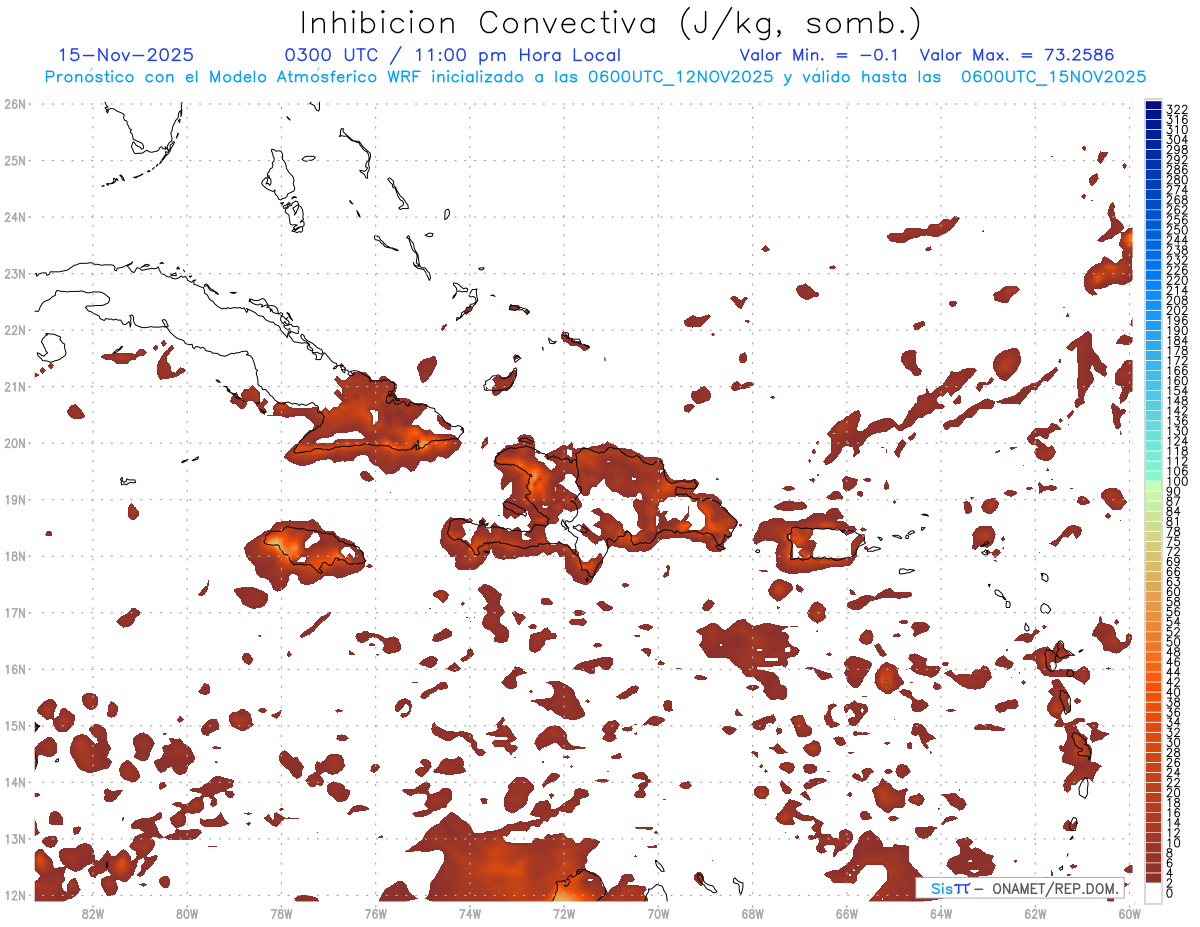Click the forecast date '15-Nov-2025'
The width and height of the screenshot is (1200, 927).
(x=127, y=55)
